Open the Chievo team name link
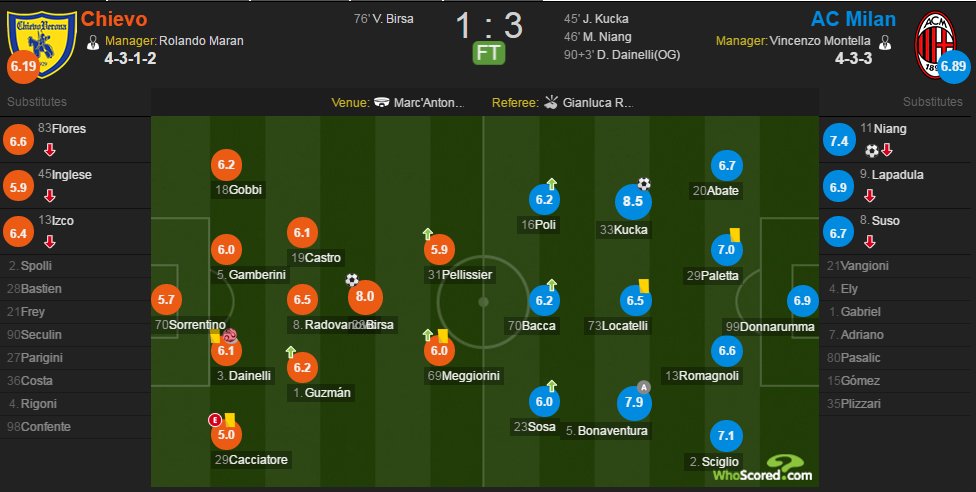Viewport: 976px width, 492px height. [114, 19]
